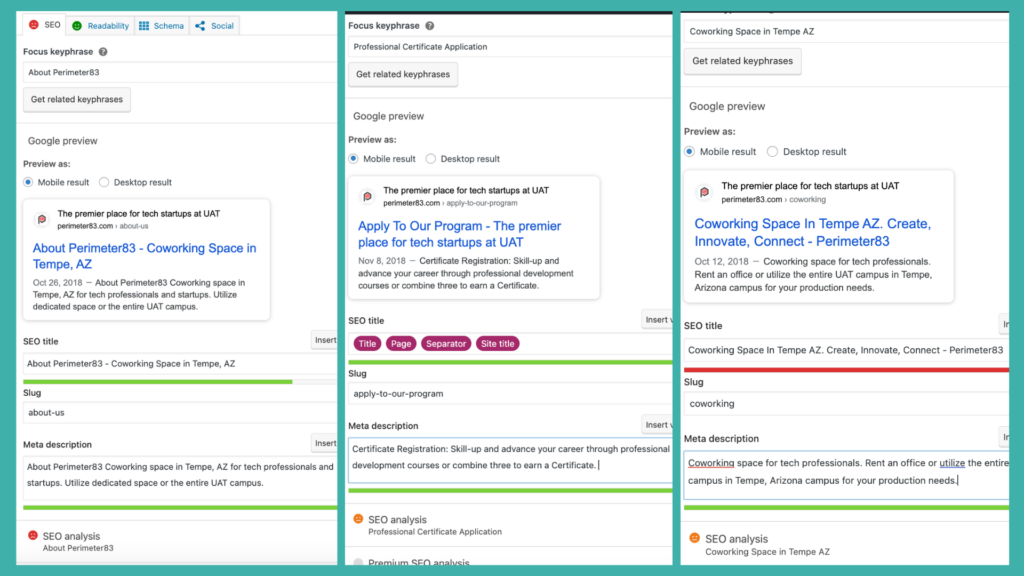Click the About Perimeter83 focus keyphrase field
Viewport: 1024px width, 576px height.
[180, 72]
